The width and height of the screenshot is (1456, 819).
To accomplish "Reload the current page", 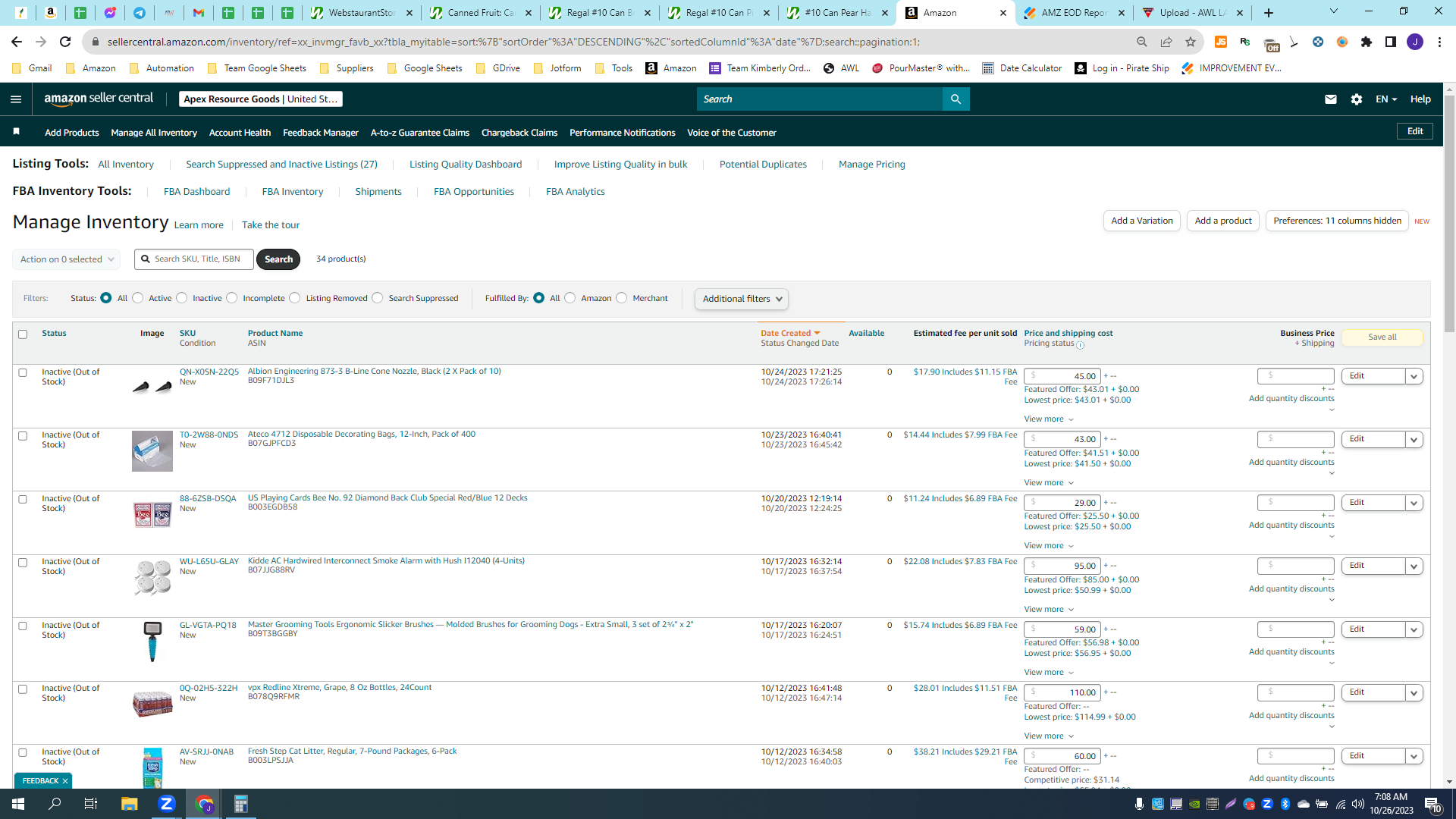I will click(65, 42).
